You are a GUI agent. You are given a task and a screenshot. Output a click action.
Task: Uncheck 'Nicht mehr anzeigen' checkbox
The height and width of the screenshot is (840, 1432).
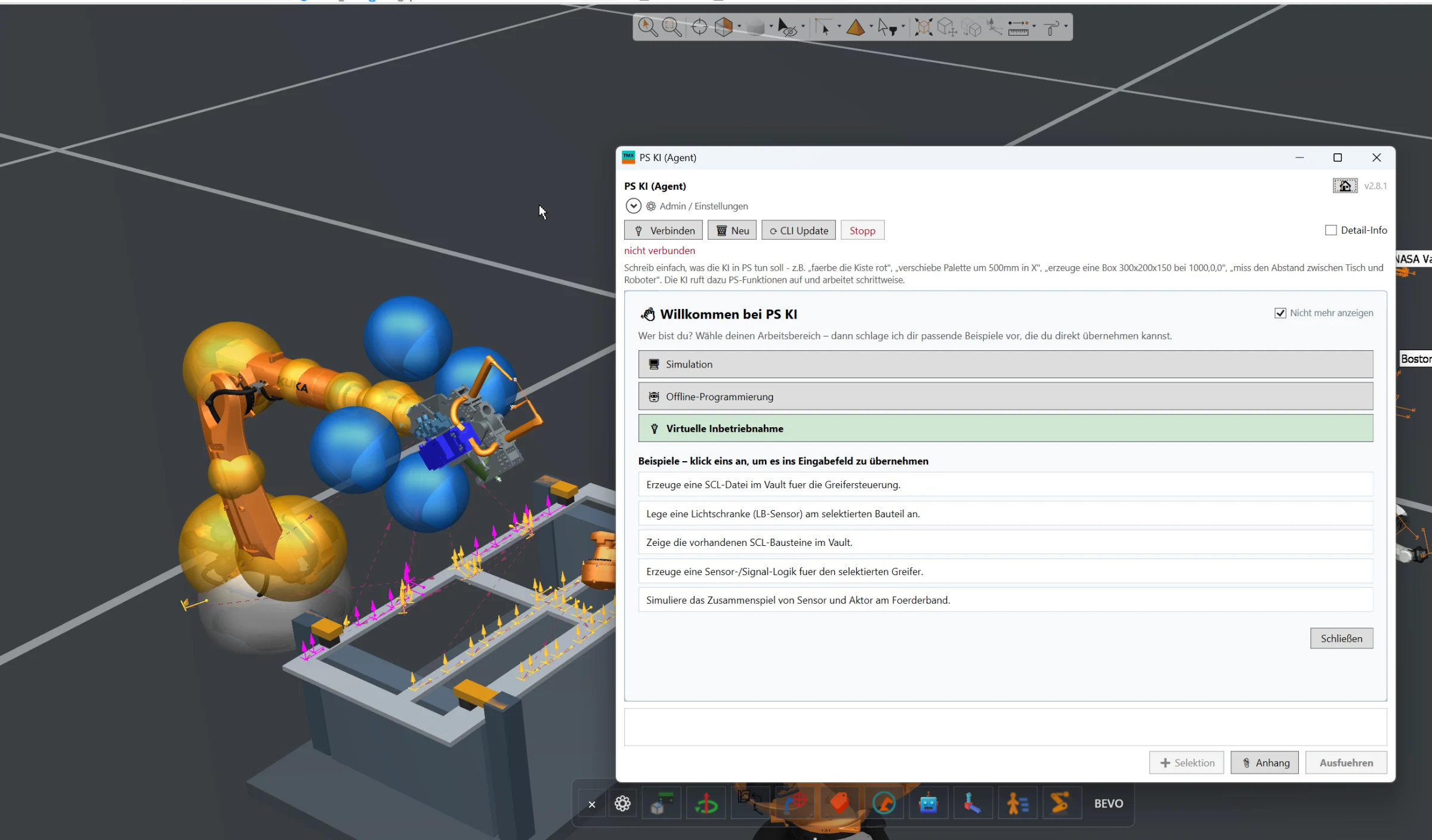click(x=1280, y=313)
